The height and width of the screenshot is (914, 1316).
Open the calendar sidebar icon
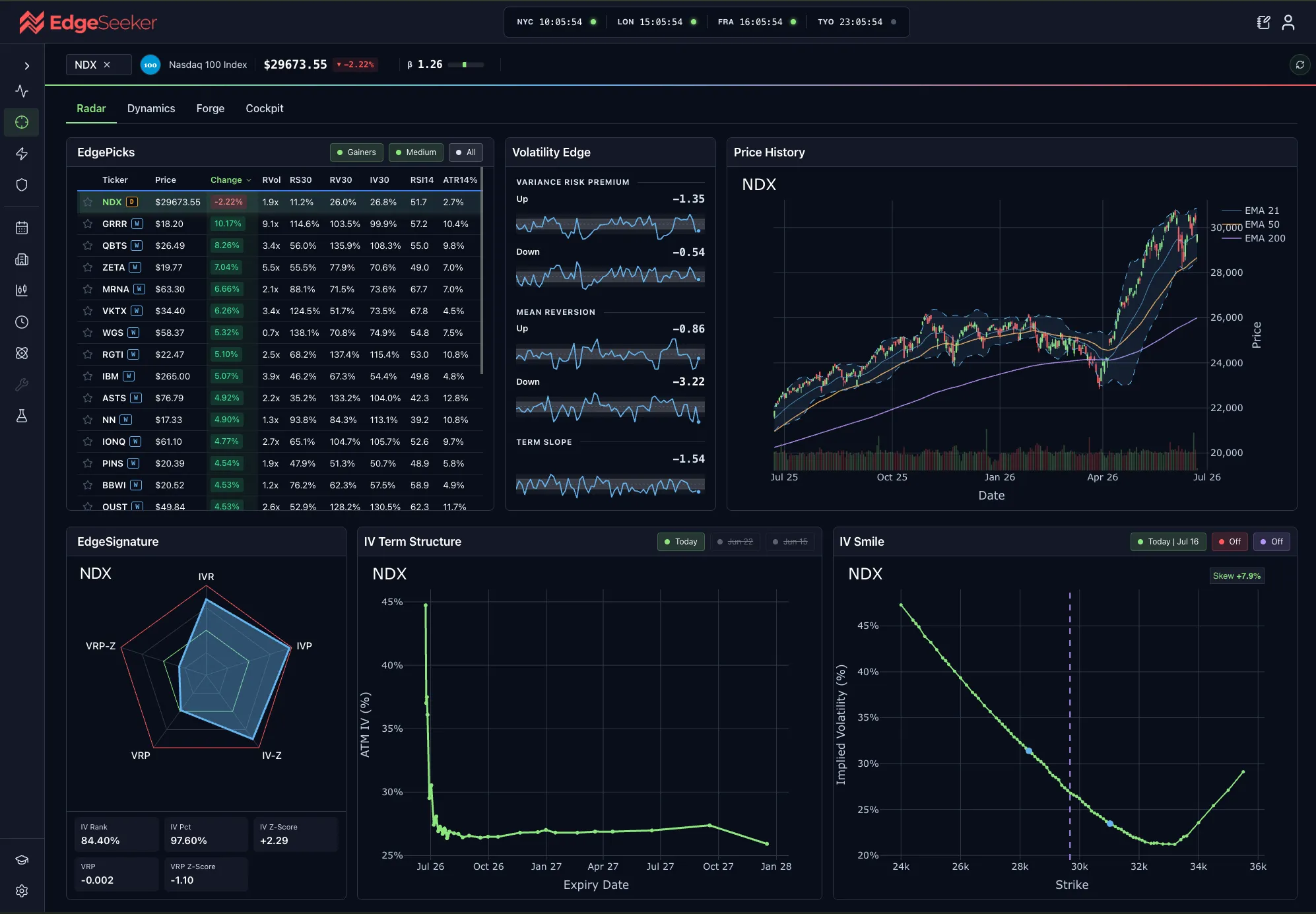tap(22, 228)
